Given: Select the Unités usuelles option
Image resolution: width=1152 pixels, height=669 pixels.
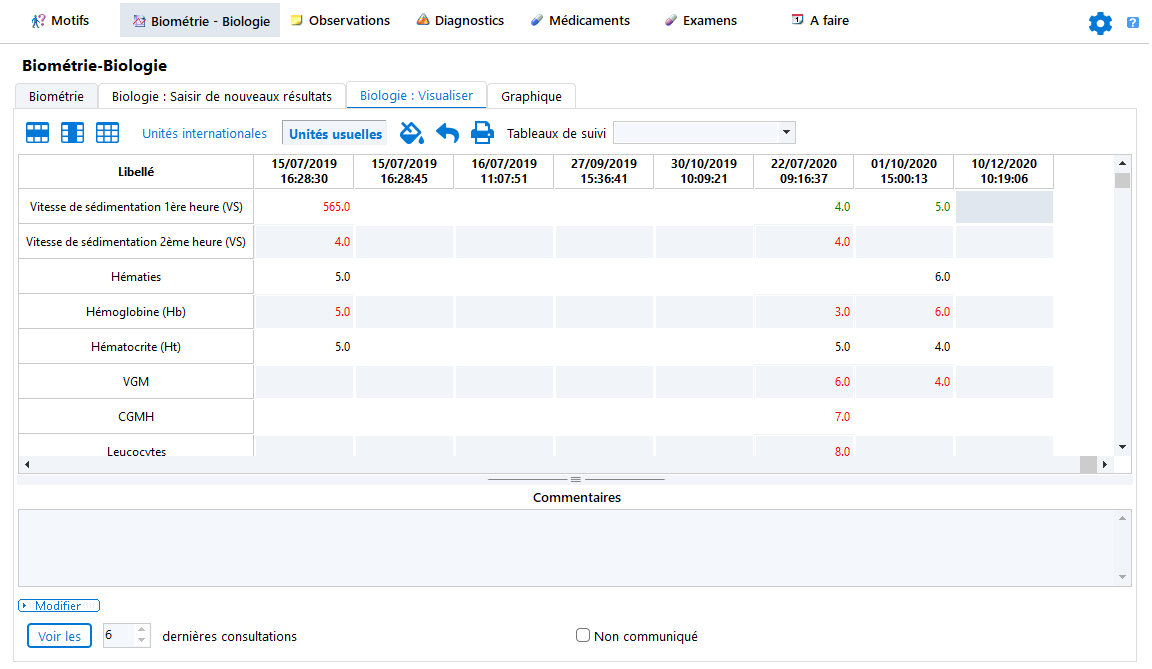Looking at the screenshot, I should point(335,134).
